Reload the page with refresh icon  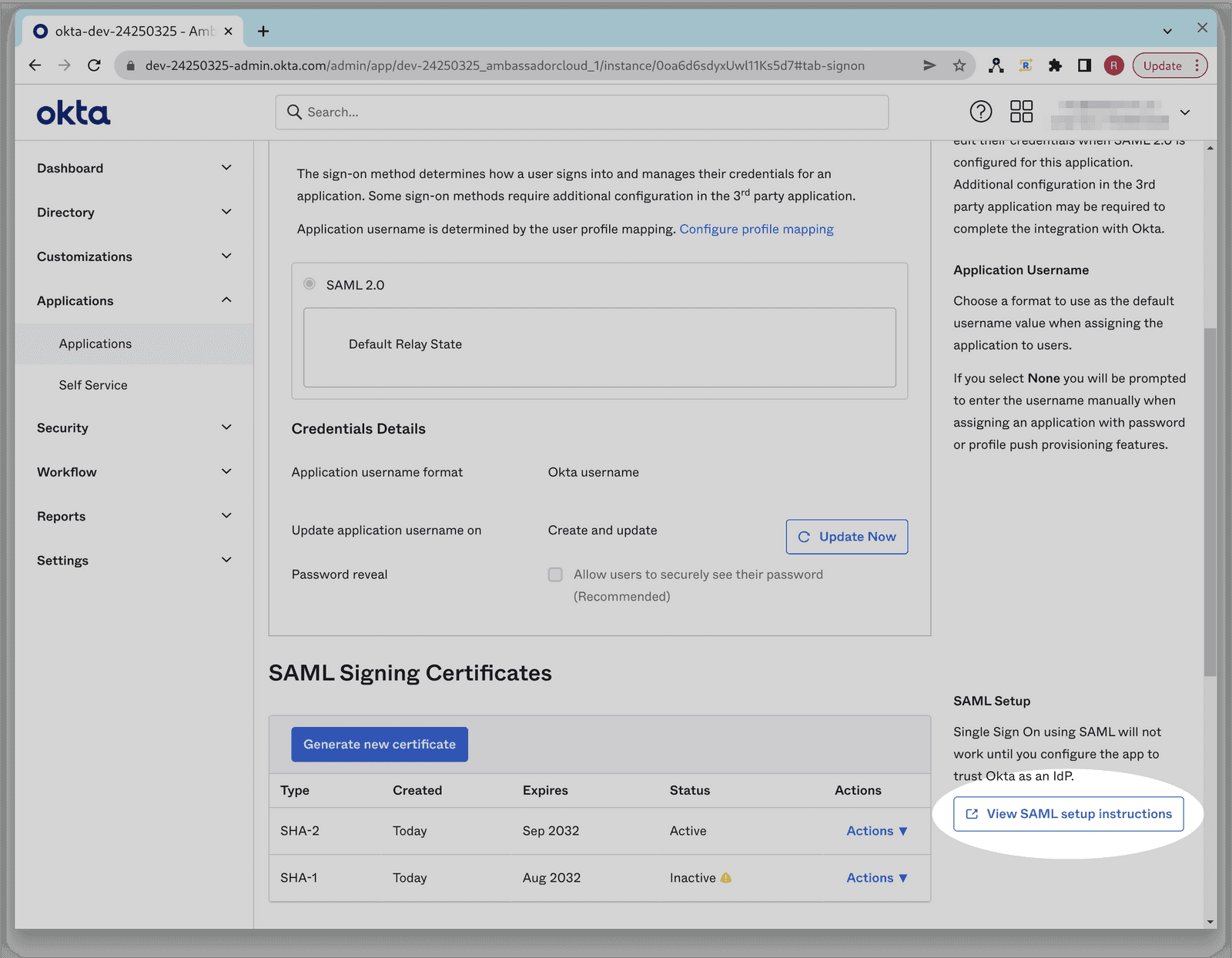click(94, 65)
